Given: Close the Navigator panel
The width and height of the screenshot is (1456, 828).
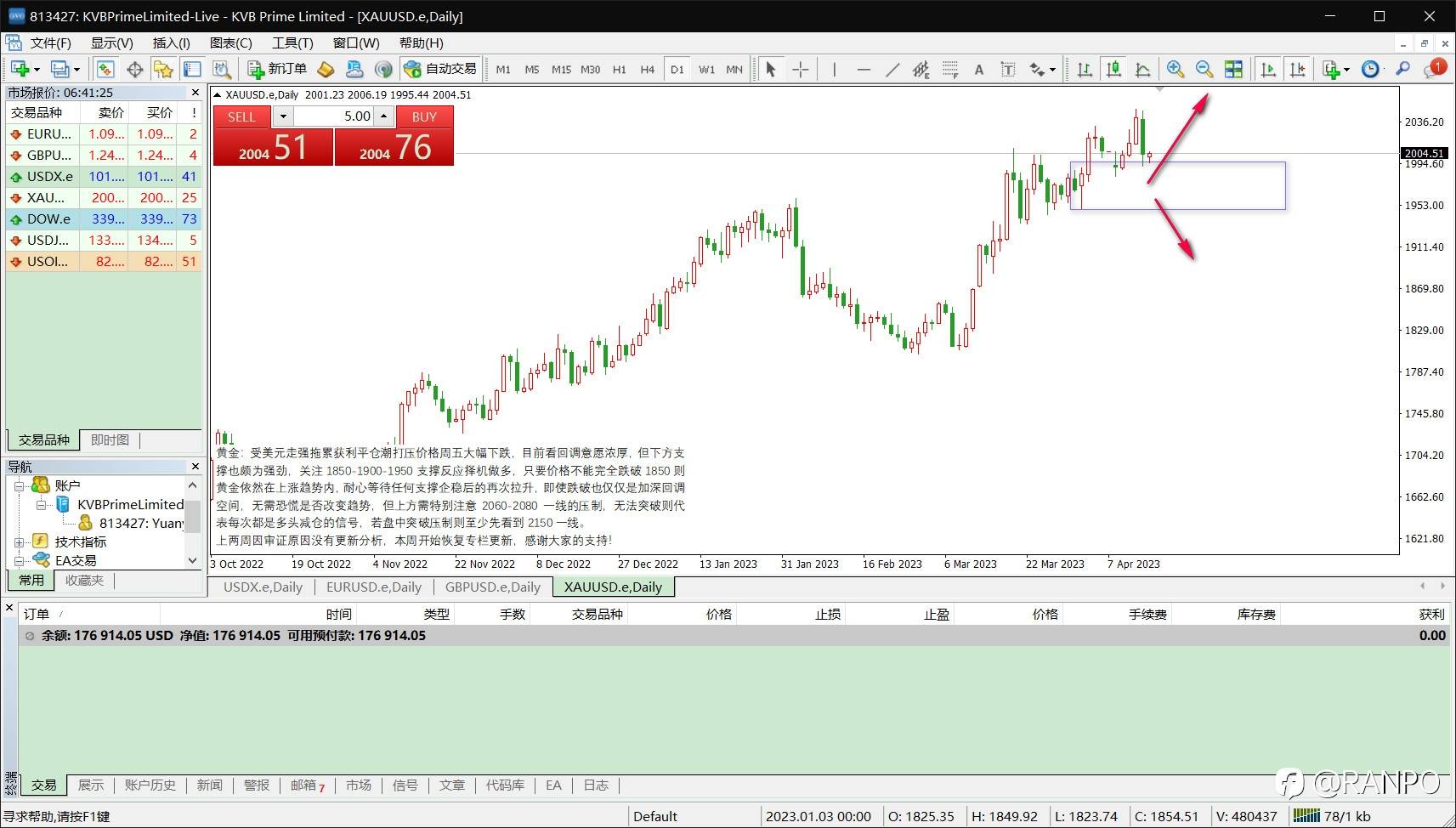Looking at the screenshot, I should (195, 466).
